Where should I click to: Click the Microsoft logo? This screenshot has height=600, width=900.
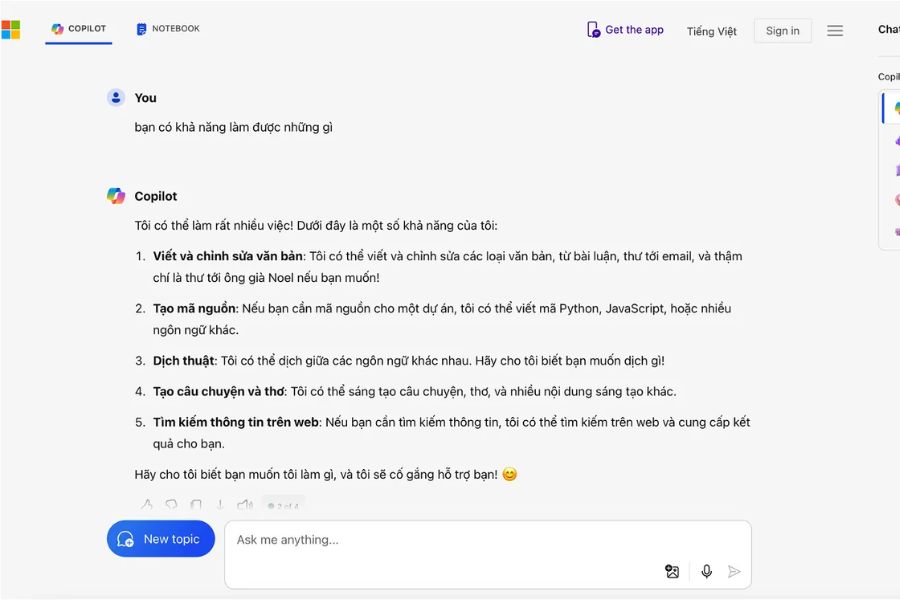pyautogui.click(x=10, y=29)
